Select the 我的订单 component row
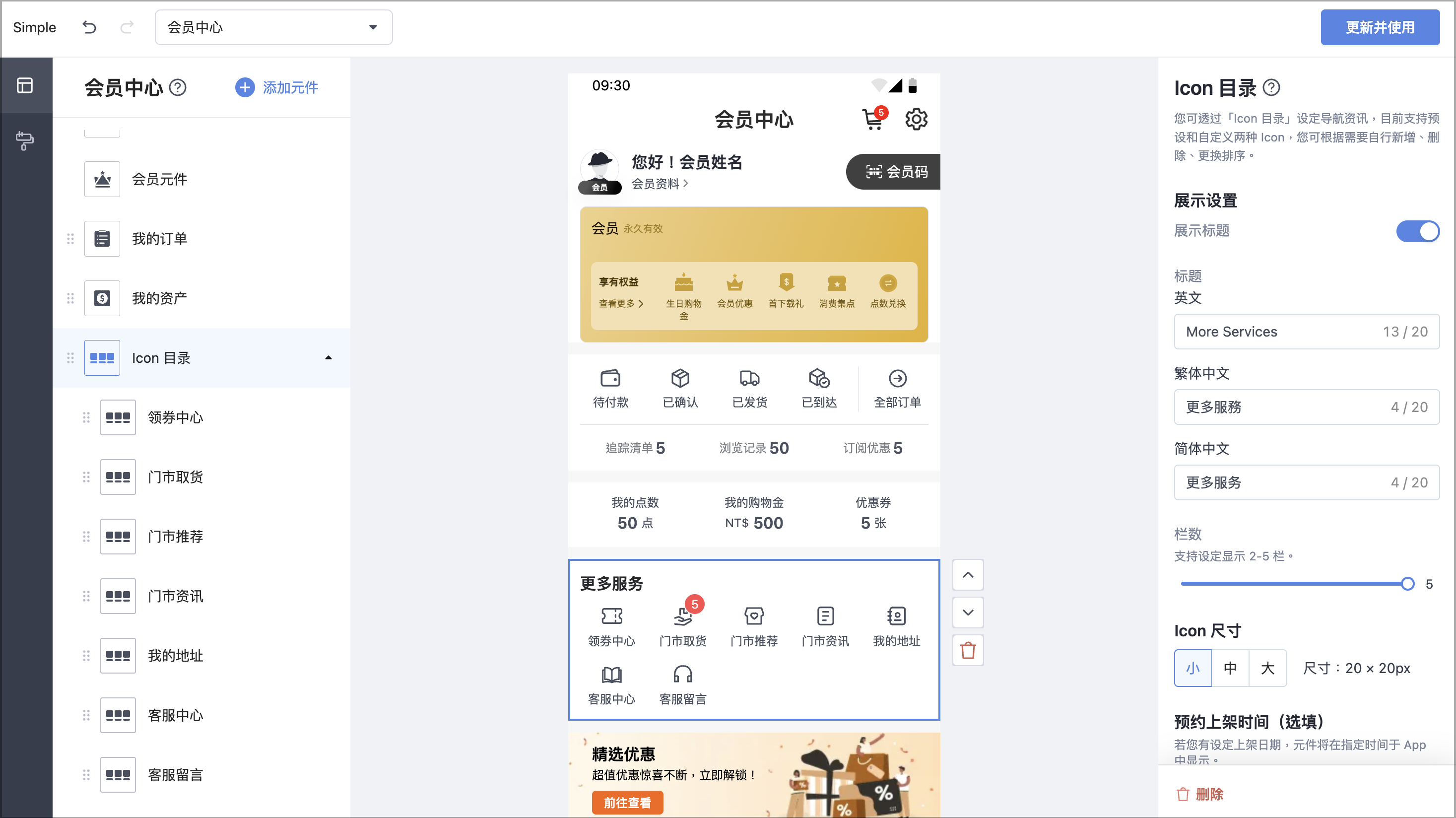The height and width of the screenshot is (818, 1456). click(x=201, y=239)
